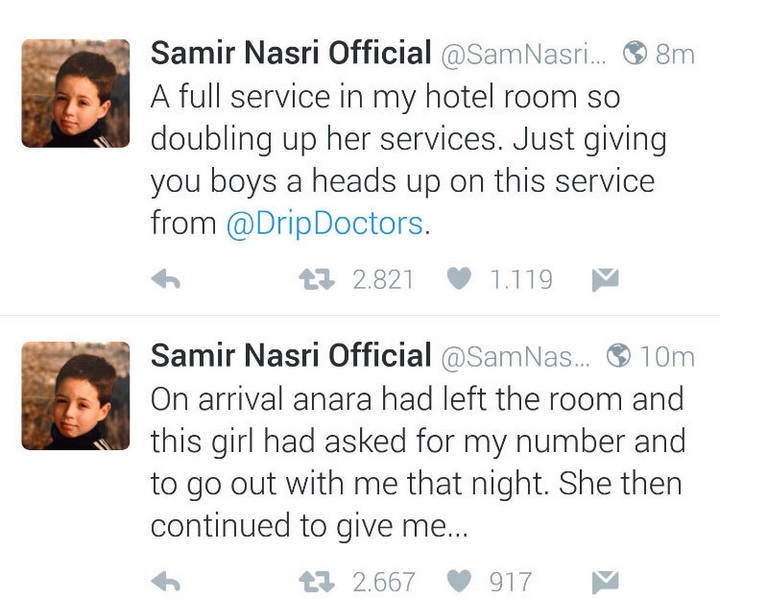Viewport: 762px width, 611px height.
Task: Open the profile photo on the top tweet
Action: (x=76, y=93)
